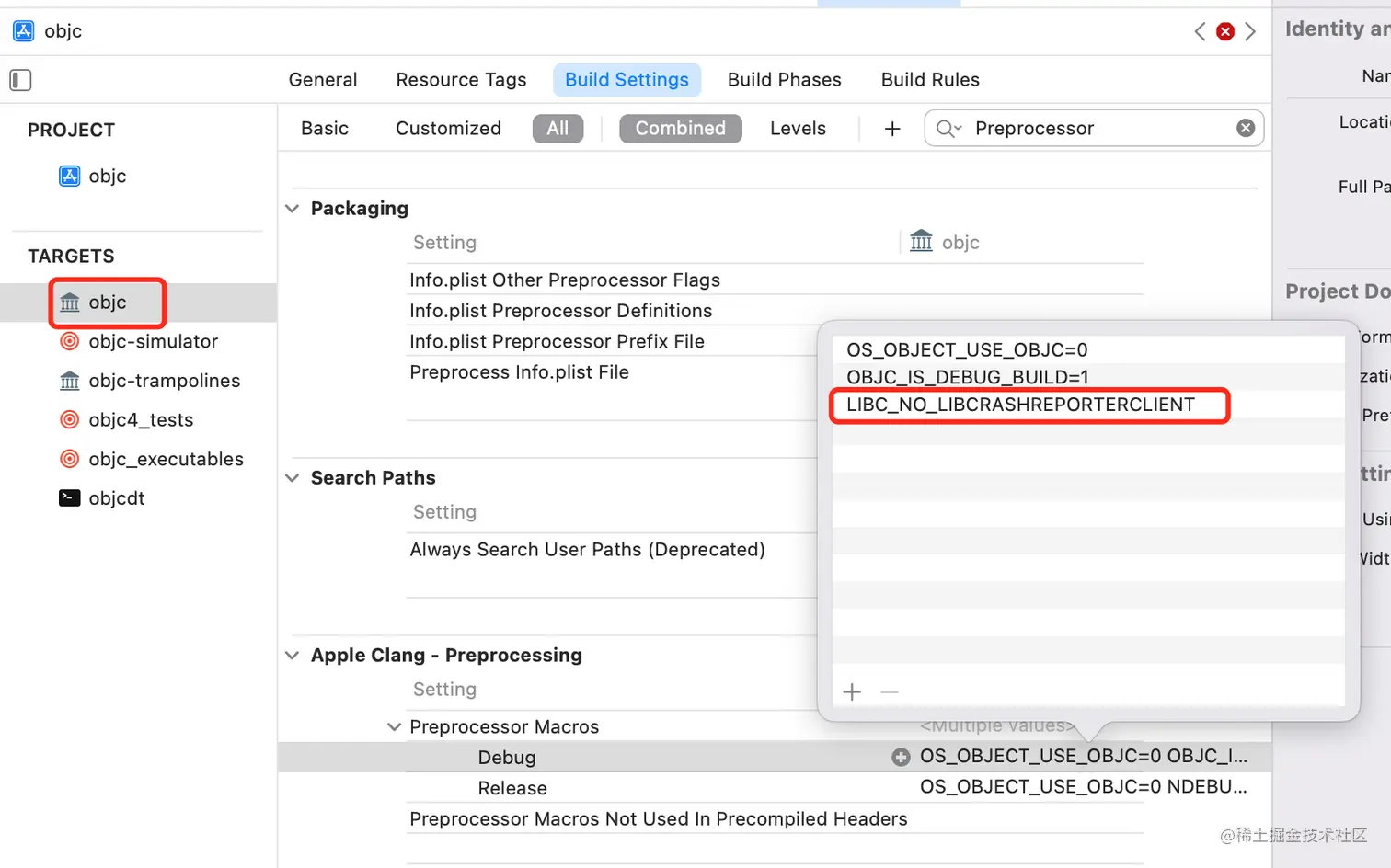Viewport: 1391px width, 868px height.
Task: Click the Preprocessor search input field
Action: tap(1099, 129)
